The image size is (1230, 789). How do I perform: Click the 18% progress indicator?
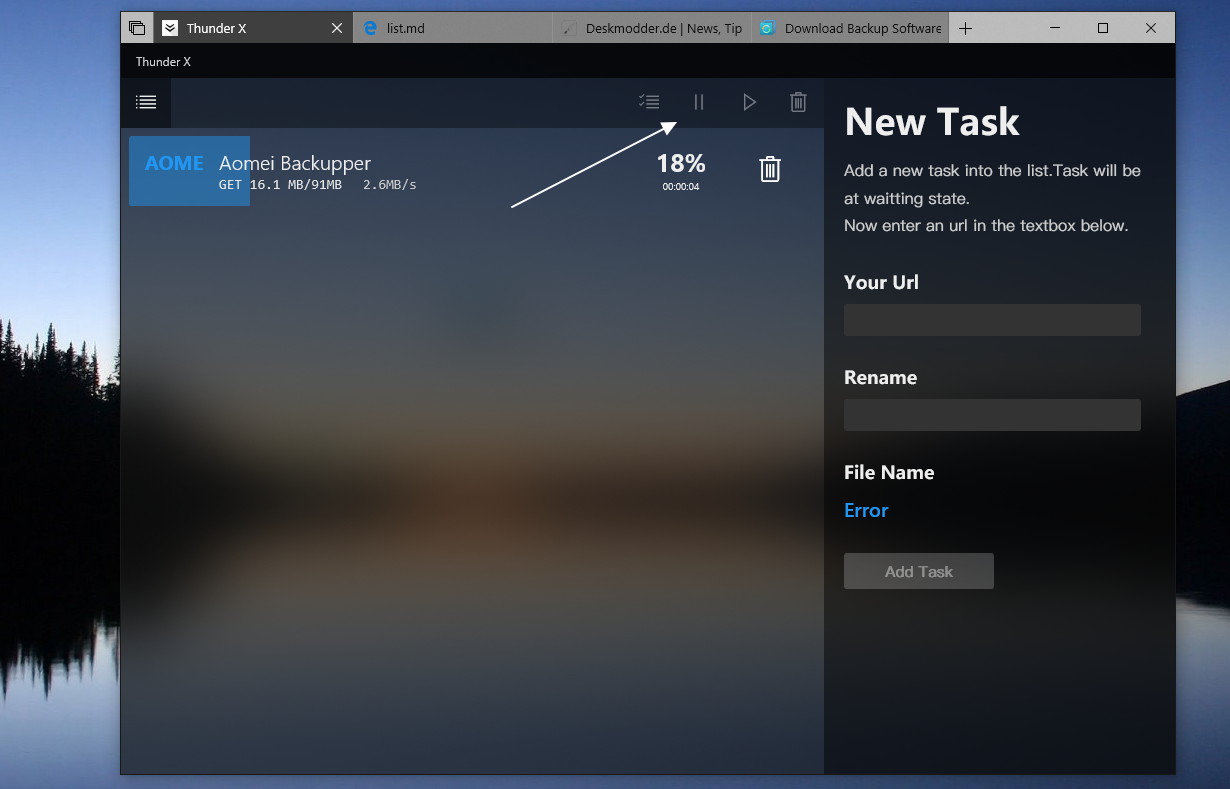pos(681,163)
